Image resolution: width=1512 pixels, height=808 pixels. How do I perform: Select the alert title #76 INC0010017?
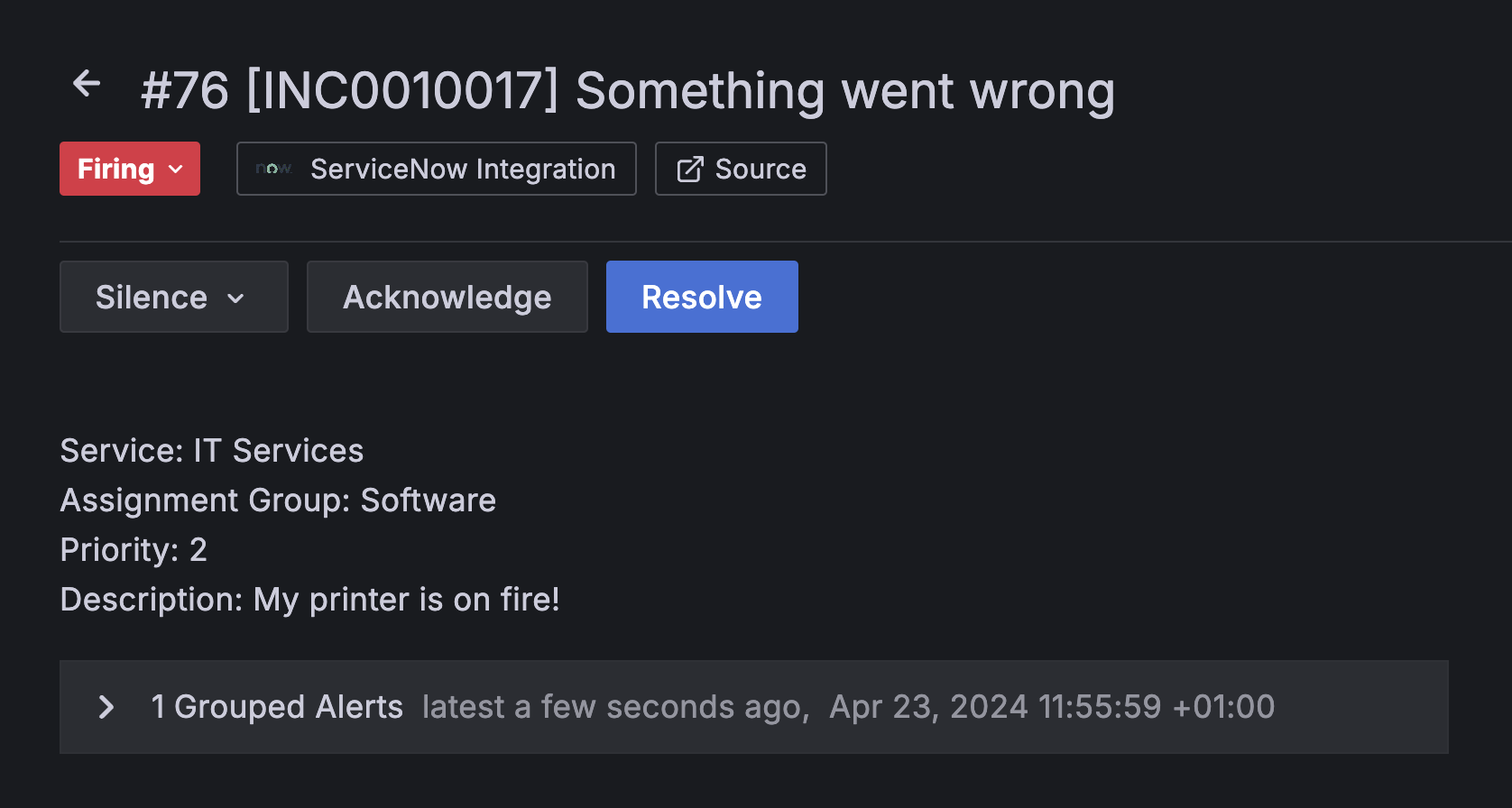click(x=628, y=90)
